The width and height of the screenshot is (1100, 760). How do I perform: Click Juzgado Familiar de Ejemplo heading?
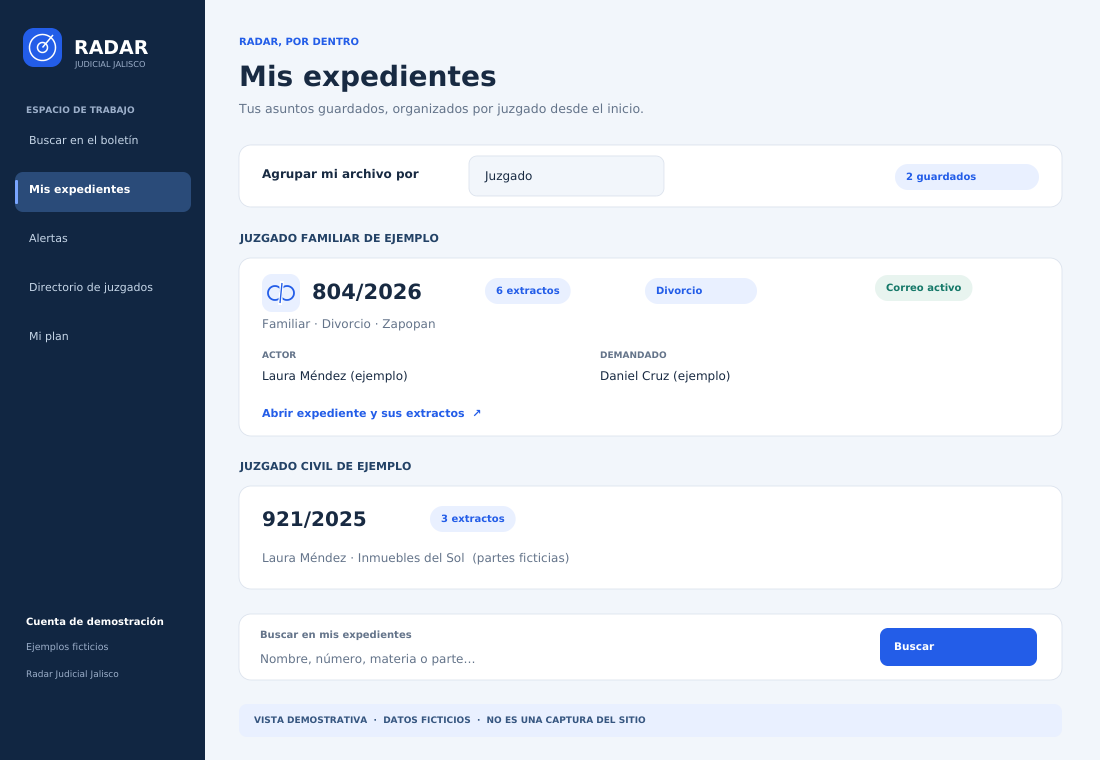coord(339,239)
